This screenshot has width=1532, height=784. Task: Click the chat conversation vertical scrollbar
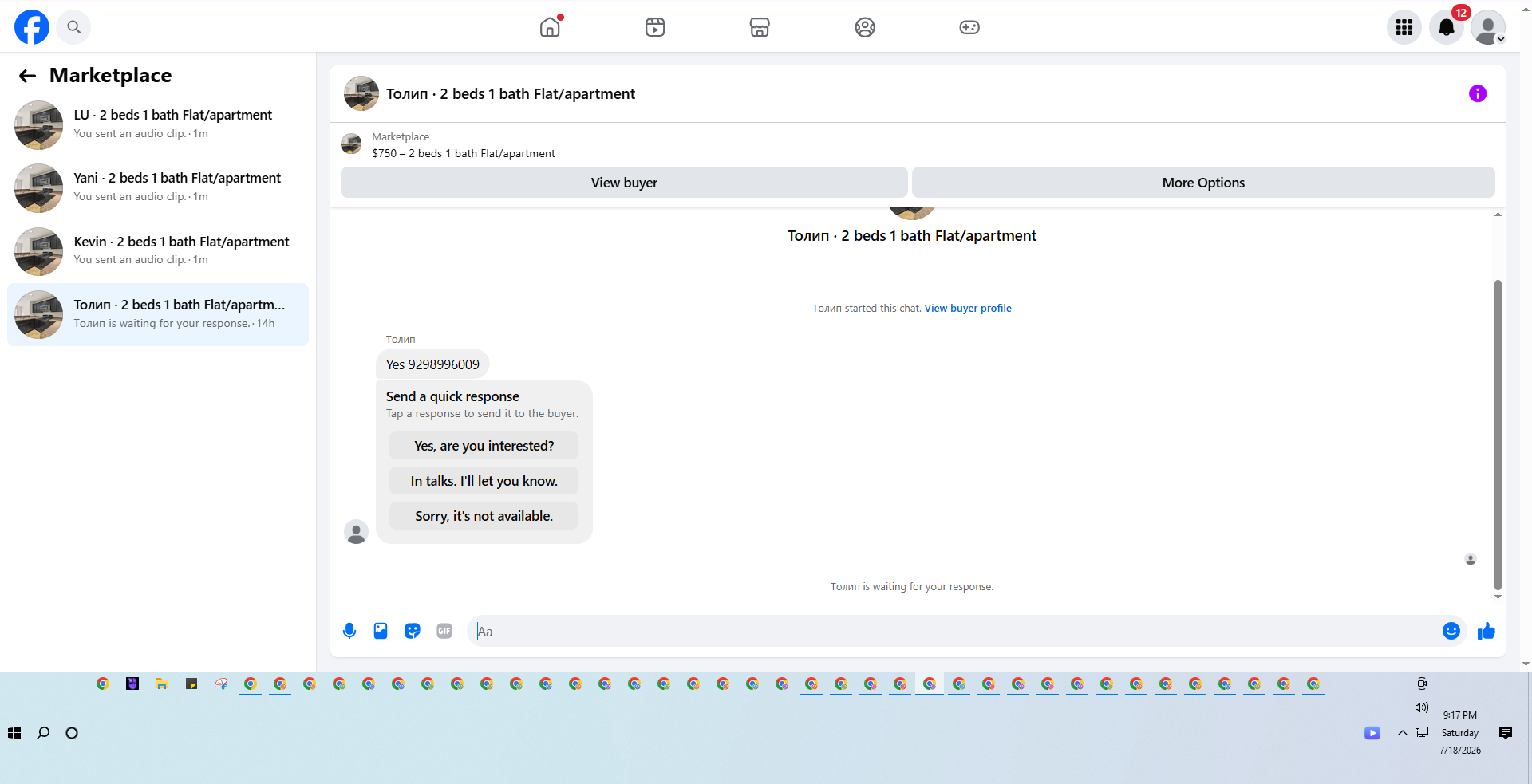1498,435
